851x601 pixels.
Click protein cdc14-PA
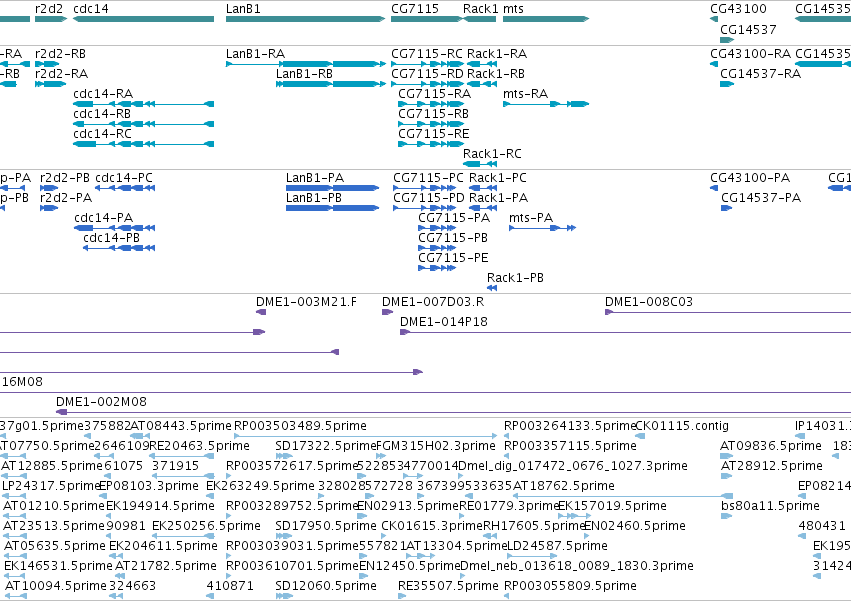tap(115, 228)
